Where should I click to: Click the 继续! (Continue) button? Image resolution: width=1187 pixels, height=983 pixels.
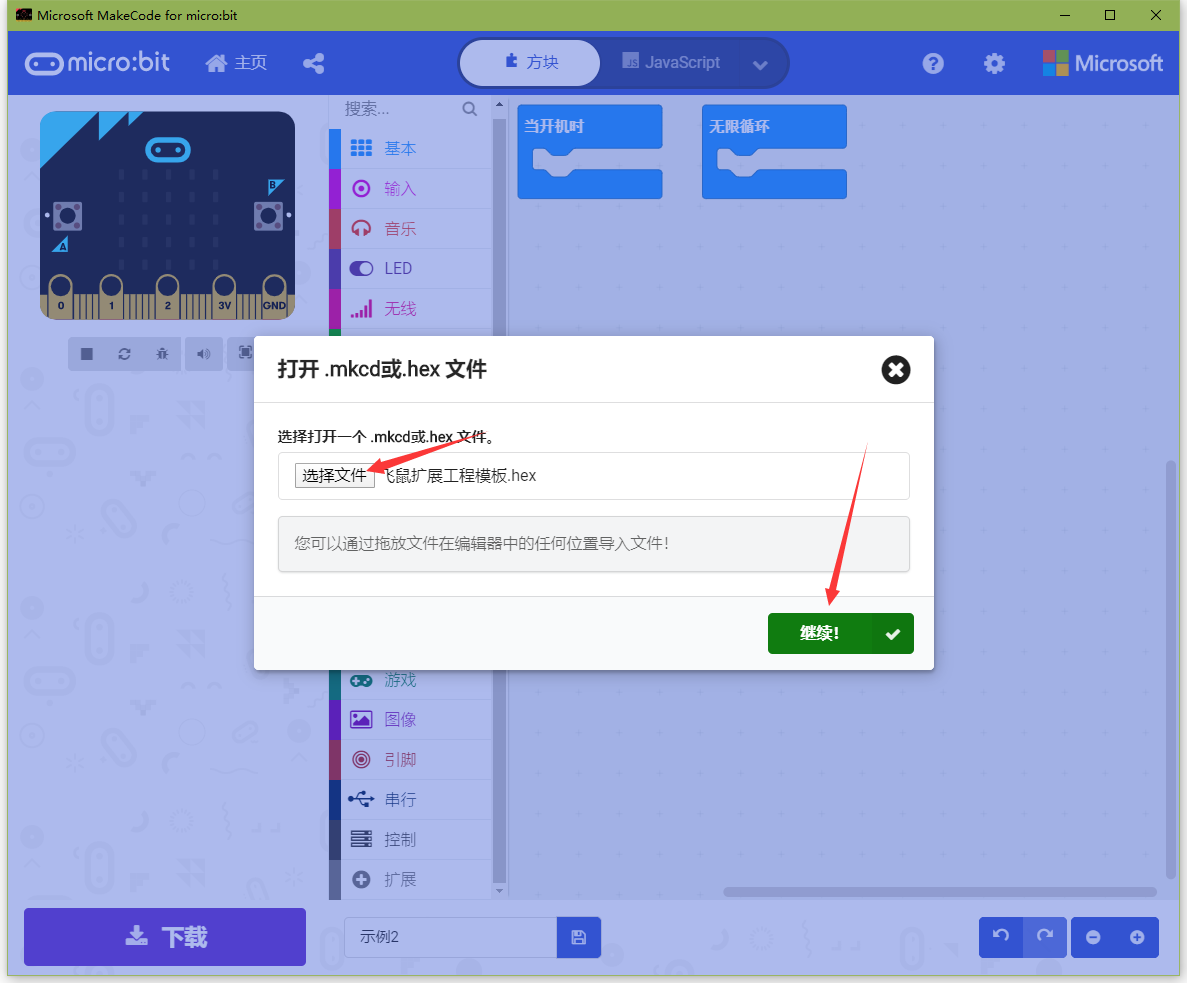coord(840,633)
